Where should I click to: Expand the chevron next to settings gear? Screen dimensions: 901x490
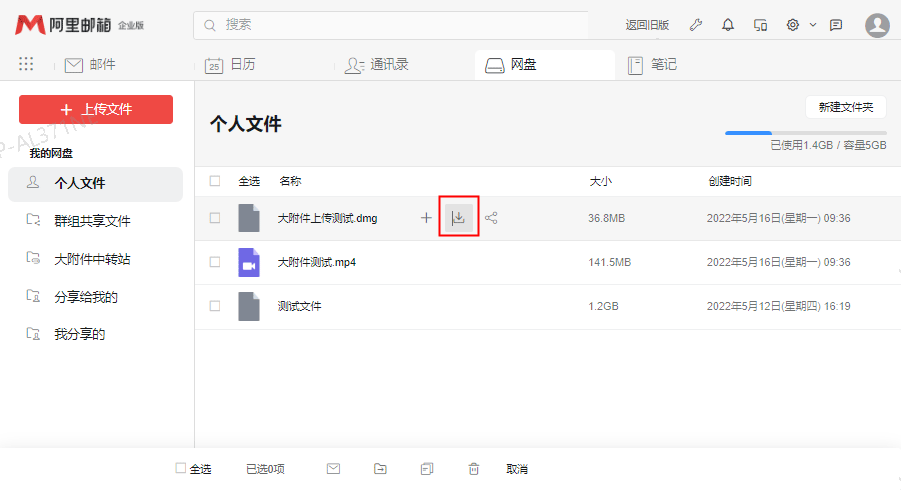tap(813, 25)
